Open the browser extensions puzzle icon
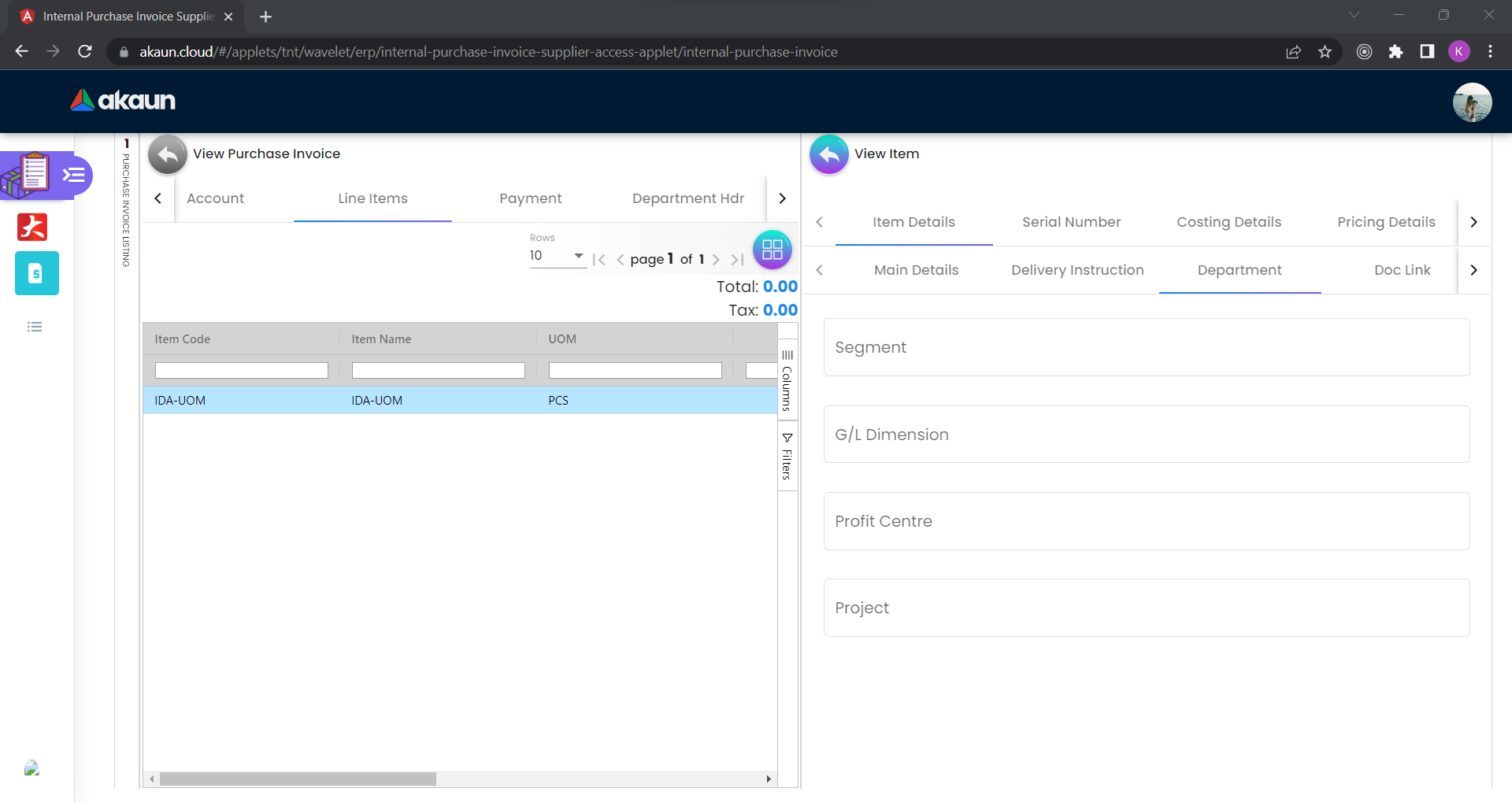The image size is (1512, 803). [x=1395, y=52]
